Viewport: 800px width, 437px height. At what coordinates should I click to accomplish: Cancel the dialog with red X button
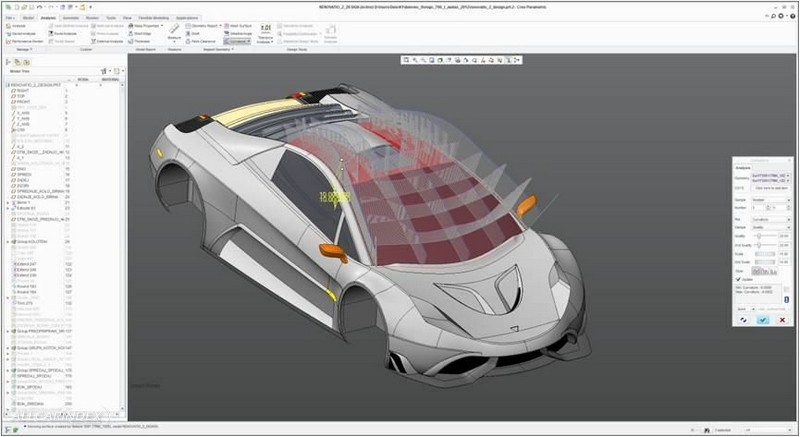click(x=782, y=320)
